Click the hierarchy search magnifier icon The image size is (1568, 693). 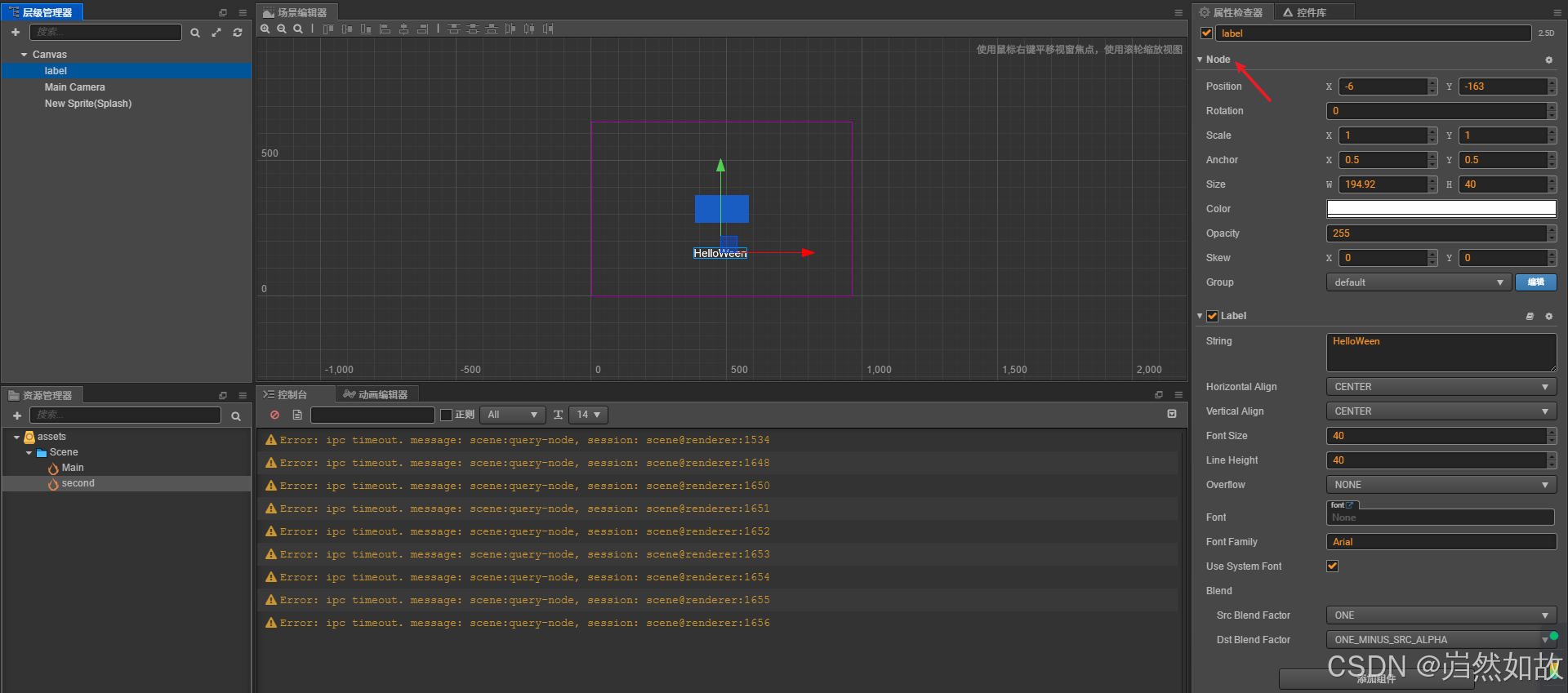point(195,33)
